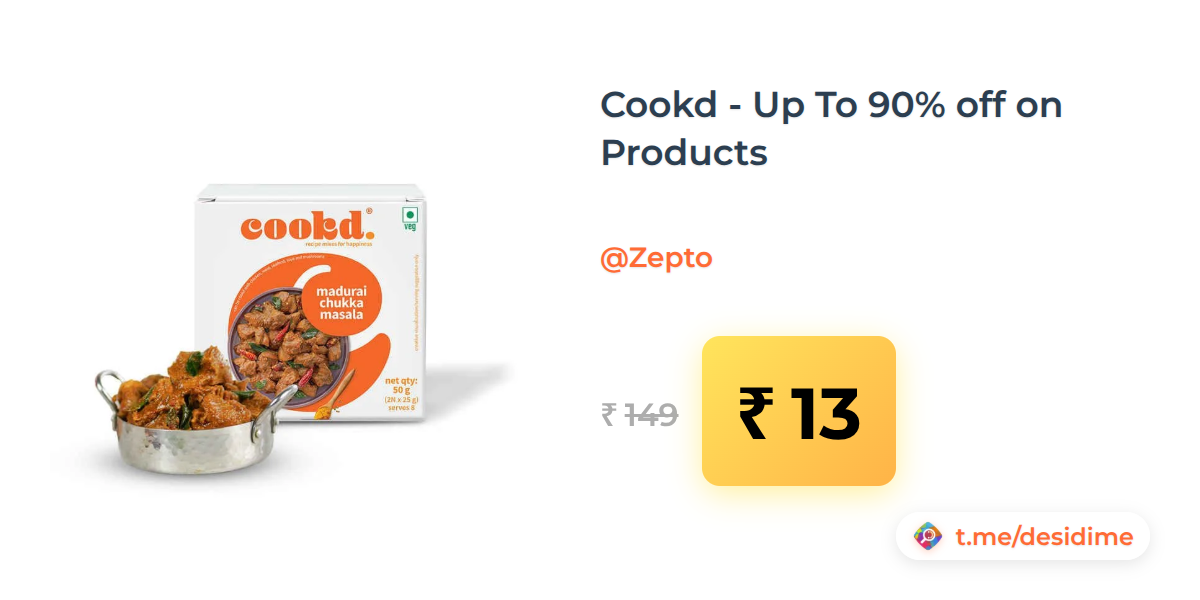
Task: Click the DesiDime logo icon
Action: pos(928,537)
